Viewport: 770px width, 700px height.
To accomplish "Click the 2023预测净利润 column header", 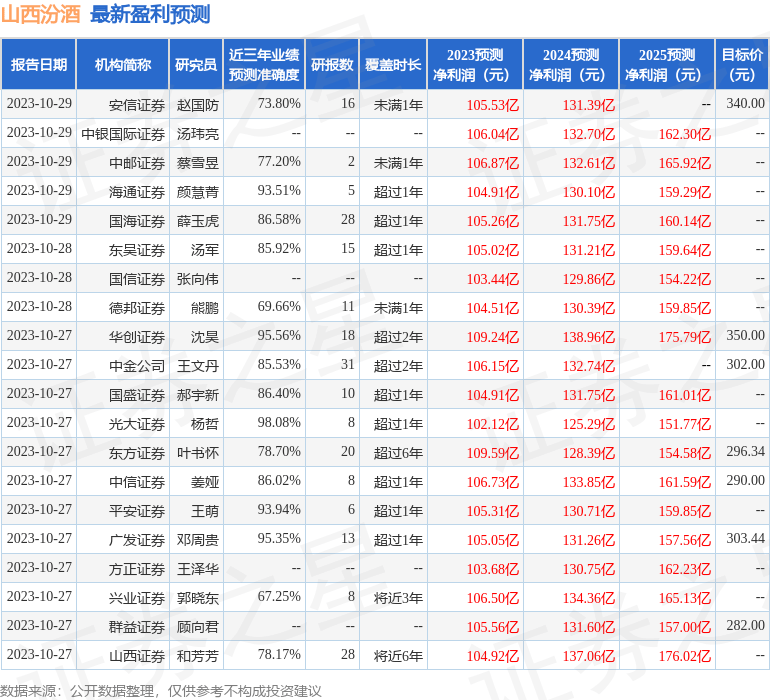I will 475,64.
